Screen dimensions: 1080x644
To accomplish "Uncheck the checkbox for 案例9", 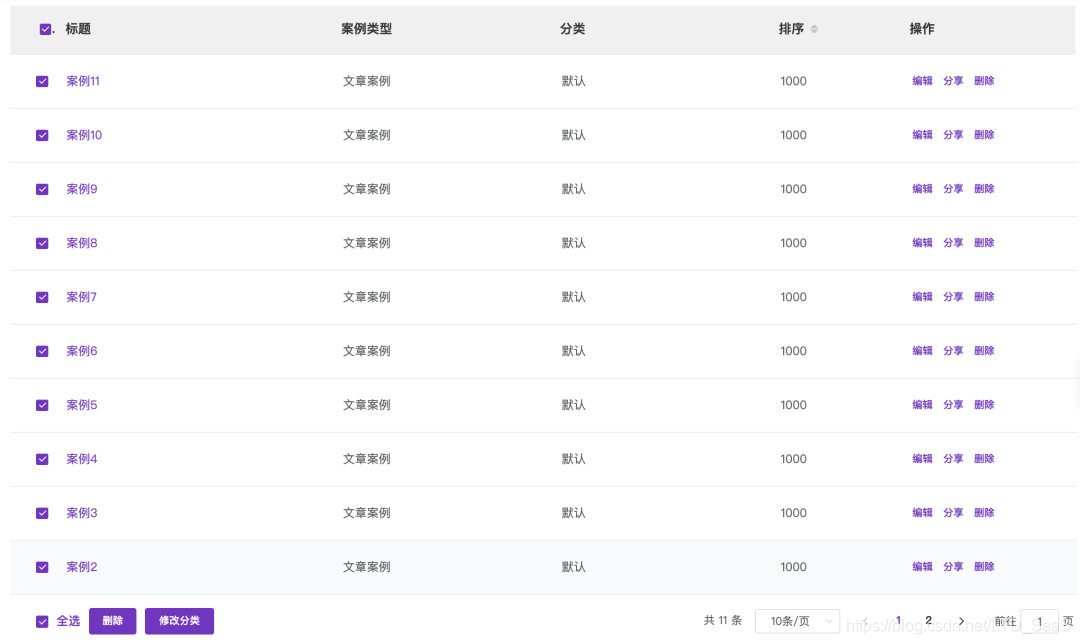I will point(42,189).
